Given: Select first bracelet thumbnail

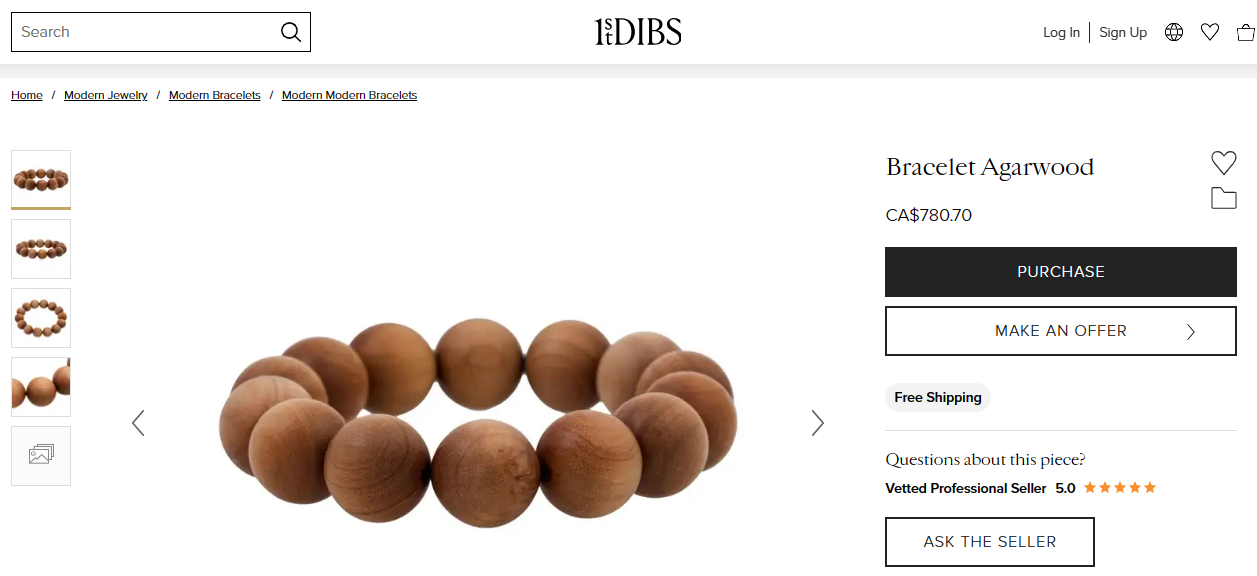Looking at the screenshot, I should point(41,180).
